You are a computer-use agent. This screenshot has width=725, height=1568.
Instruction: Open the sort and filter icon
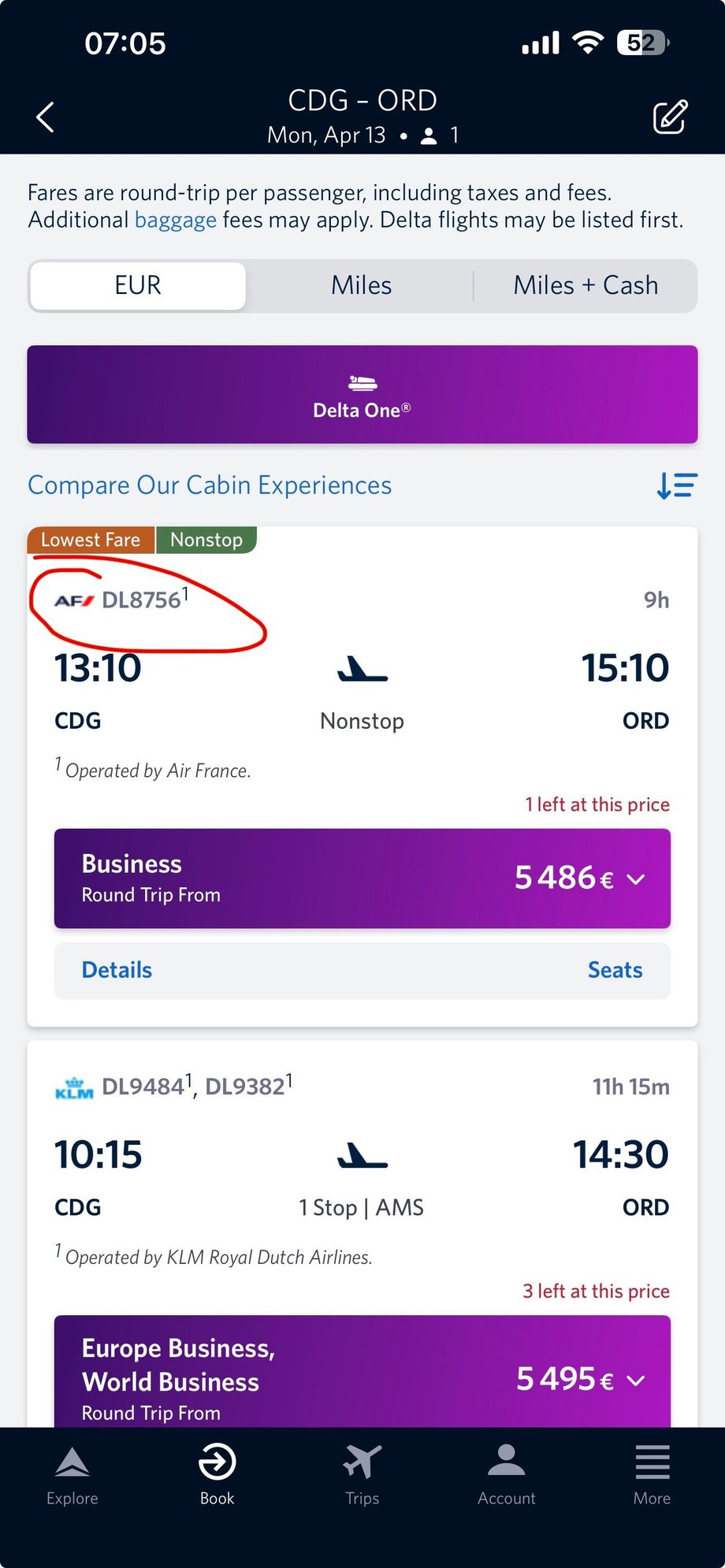tap(676, 485)
